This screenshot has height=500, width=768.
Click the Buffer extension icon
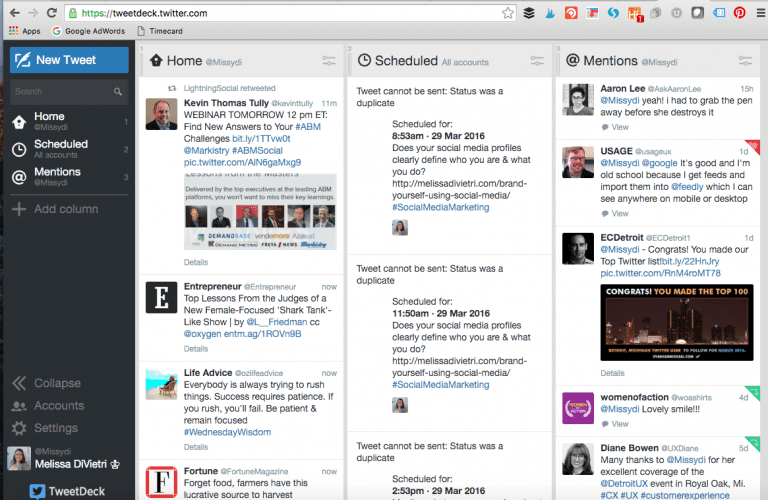[529, 13]
